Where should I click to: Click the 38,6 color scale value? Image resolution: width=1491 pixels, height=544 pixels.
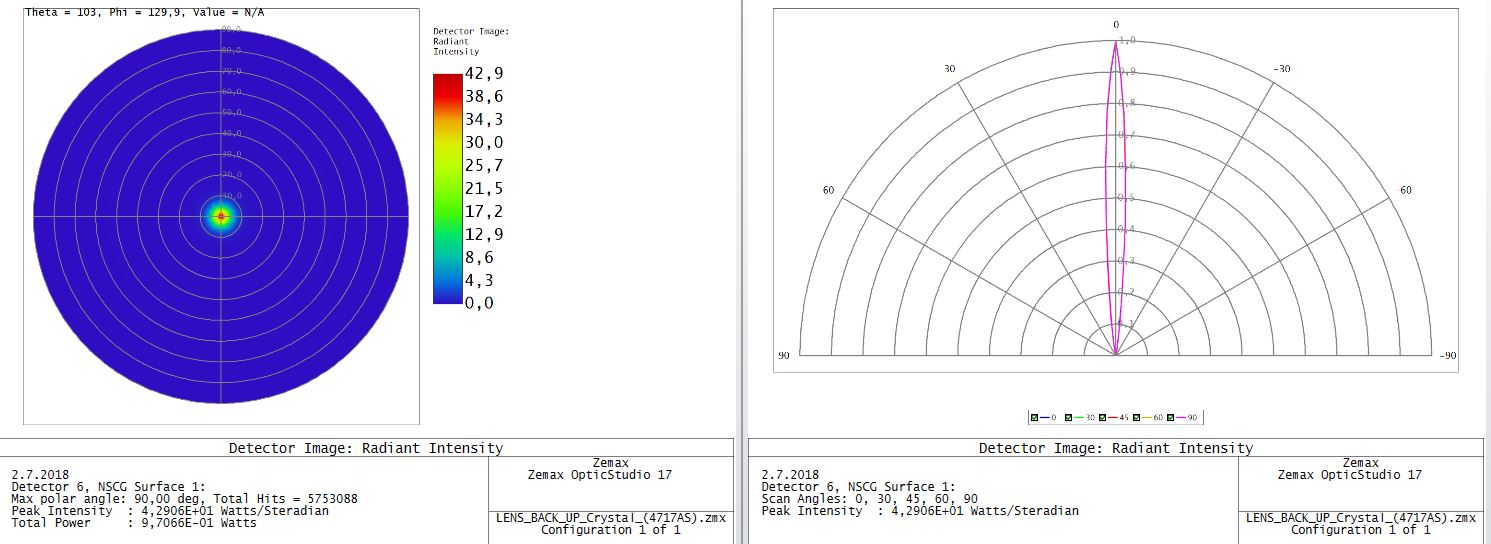tap(482, 98)
